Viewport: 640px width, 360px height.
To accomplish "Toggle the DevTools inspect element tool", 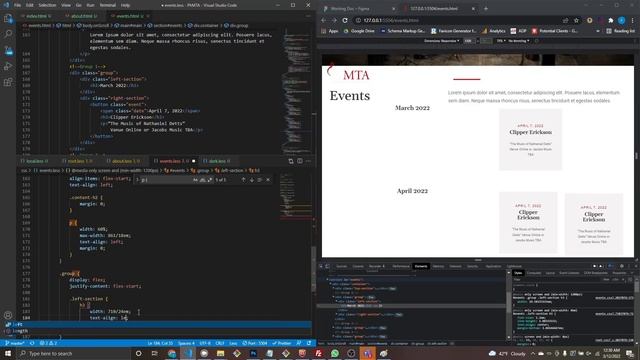I will (x=321, y=266).
